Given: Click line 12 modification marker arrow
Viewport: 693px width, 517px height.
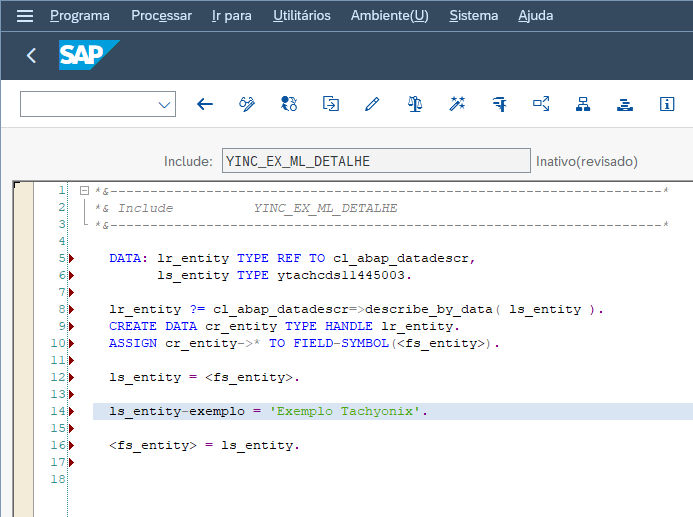Looking at the screenshot, I should [x=71, y=377].
